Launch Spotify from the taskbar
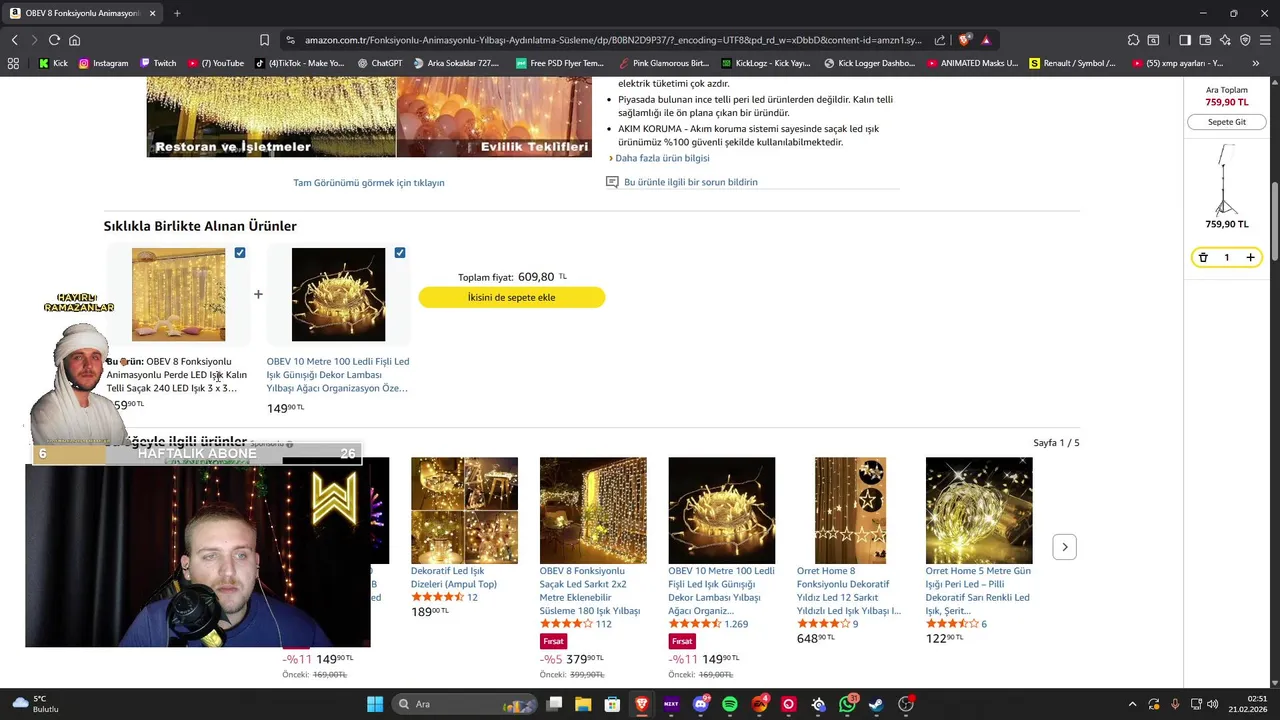The image size is (1280, 720). click(x=729, y=704)
